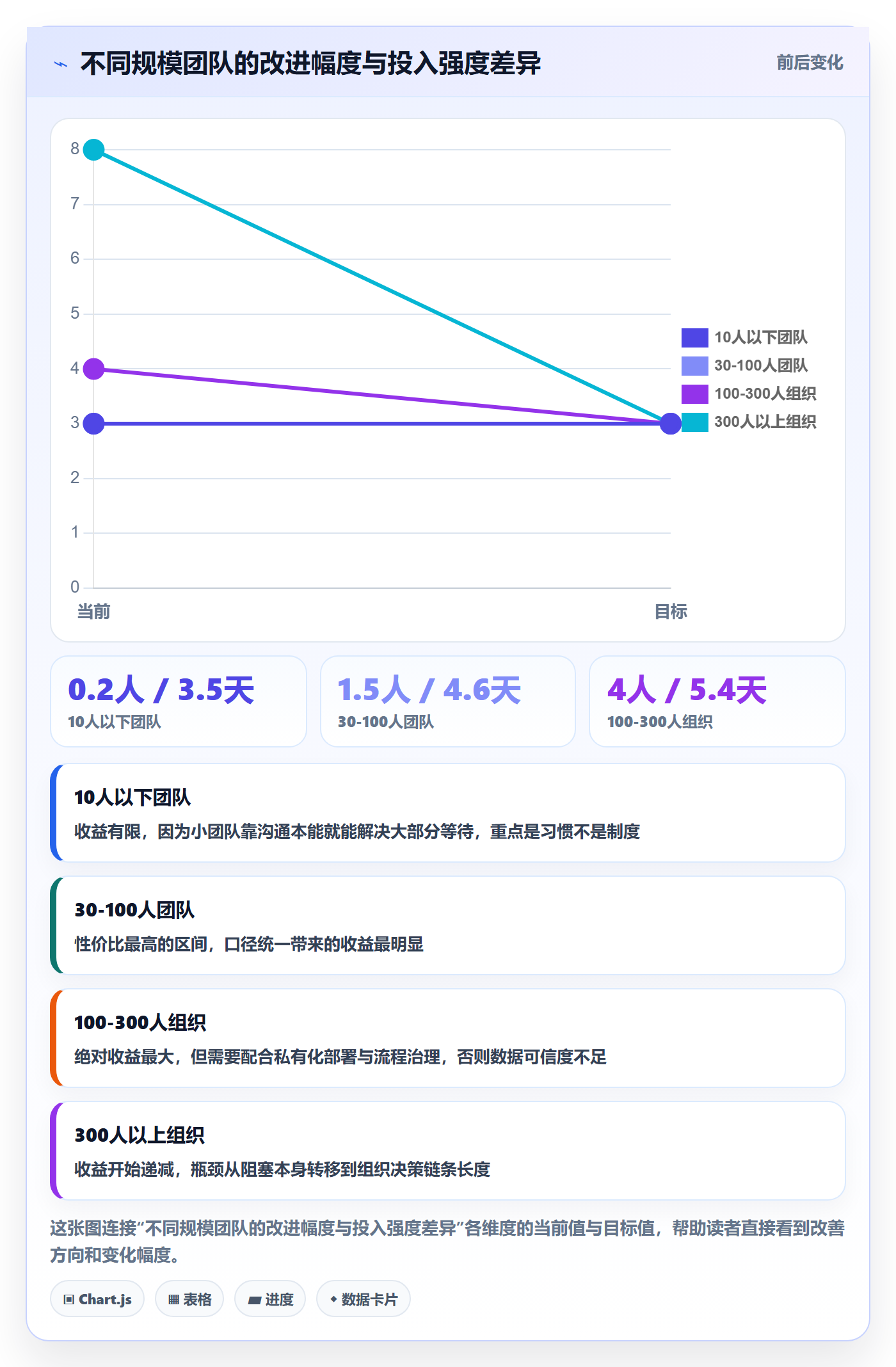This screenshot has height=1367, width=896.
Task: Click the 当前 x-axis label
Action: click(94, 612)
